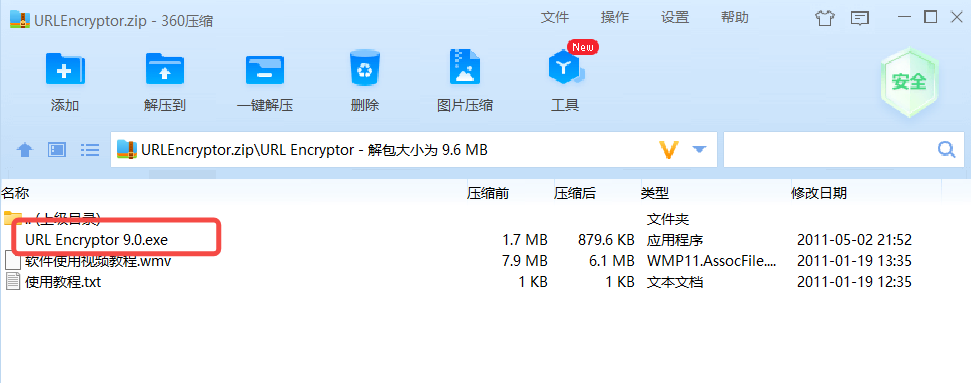
Task: Click the green 安全 security shield badge
Action: click(909, 81)
